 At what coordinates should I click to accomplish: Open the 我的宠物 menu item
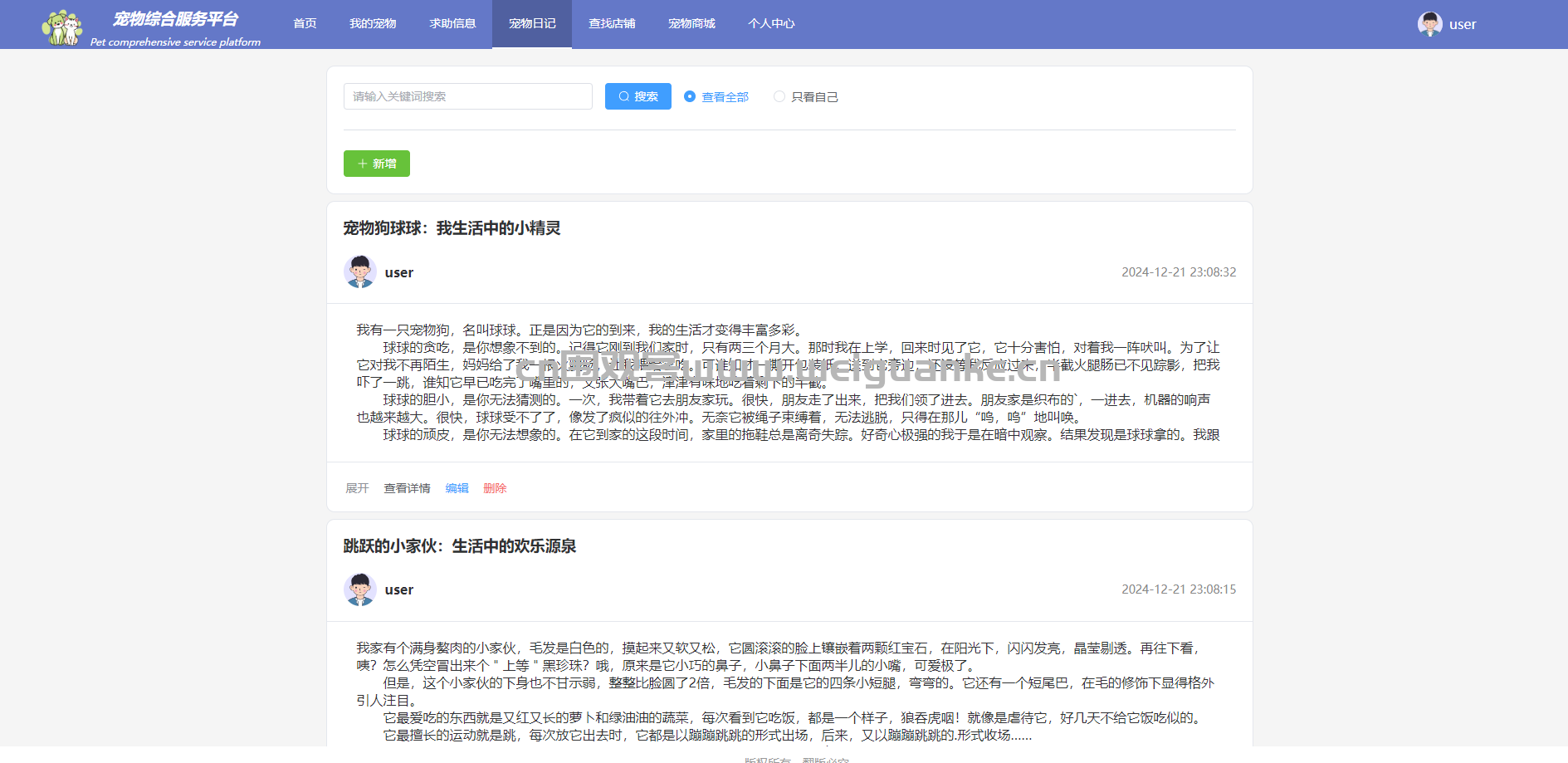373,24
